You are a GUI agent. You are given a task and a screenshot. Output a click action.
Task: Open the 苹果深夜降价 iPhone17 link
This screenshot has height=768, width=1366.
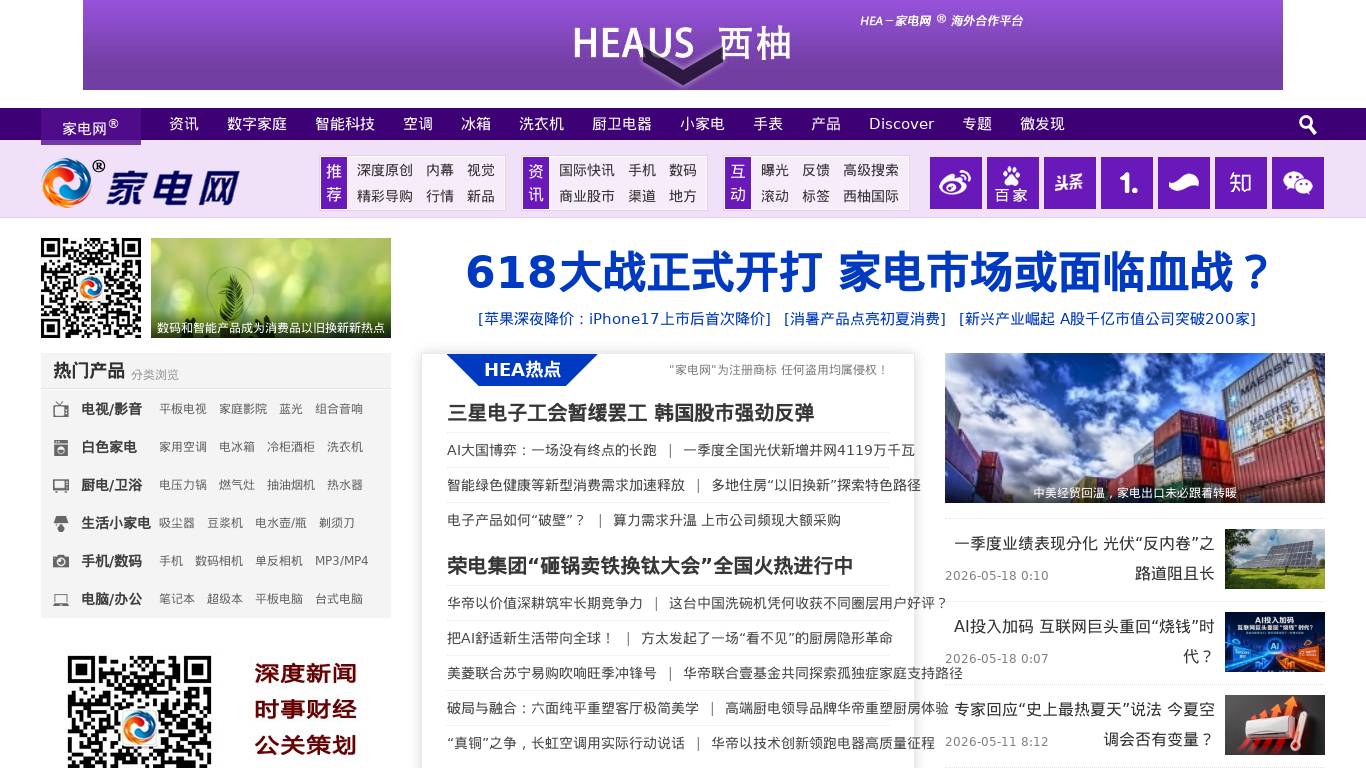(x=625, y=319)
